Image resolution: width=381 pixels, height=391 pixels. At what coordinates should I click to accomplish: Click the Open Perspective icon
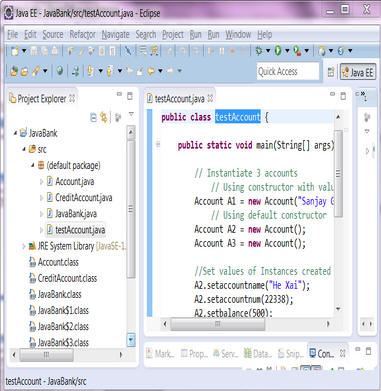click(331, 72)
